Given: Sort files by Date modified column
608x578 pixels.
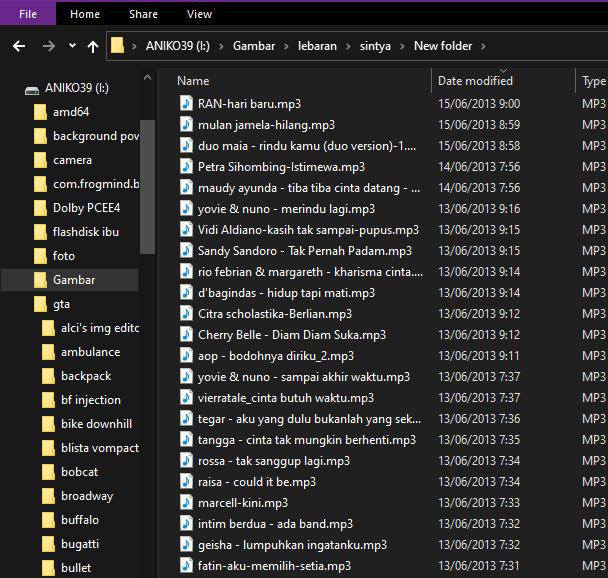Looking at the screenshot, I should tap(475, 81).
